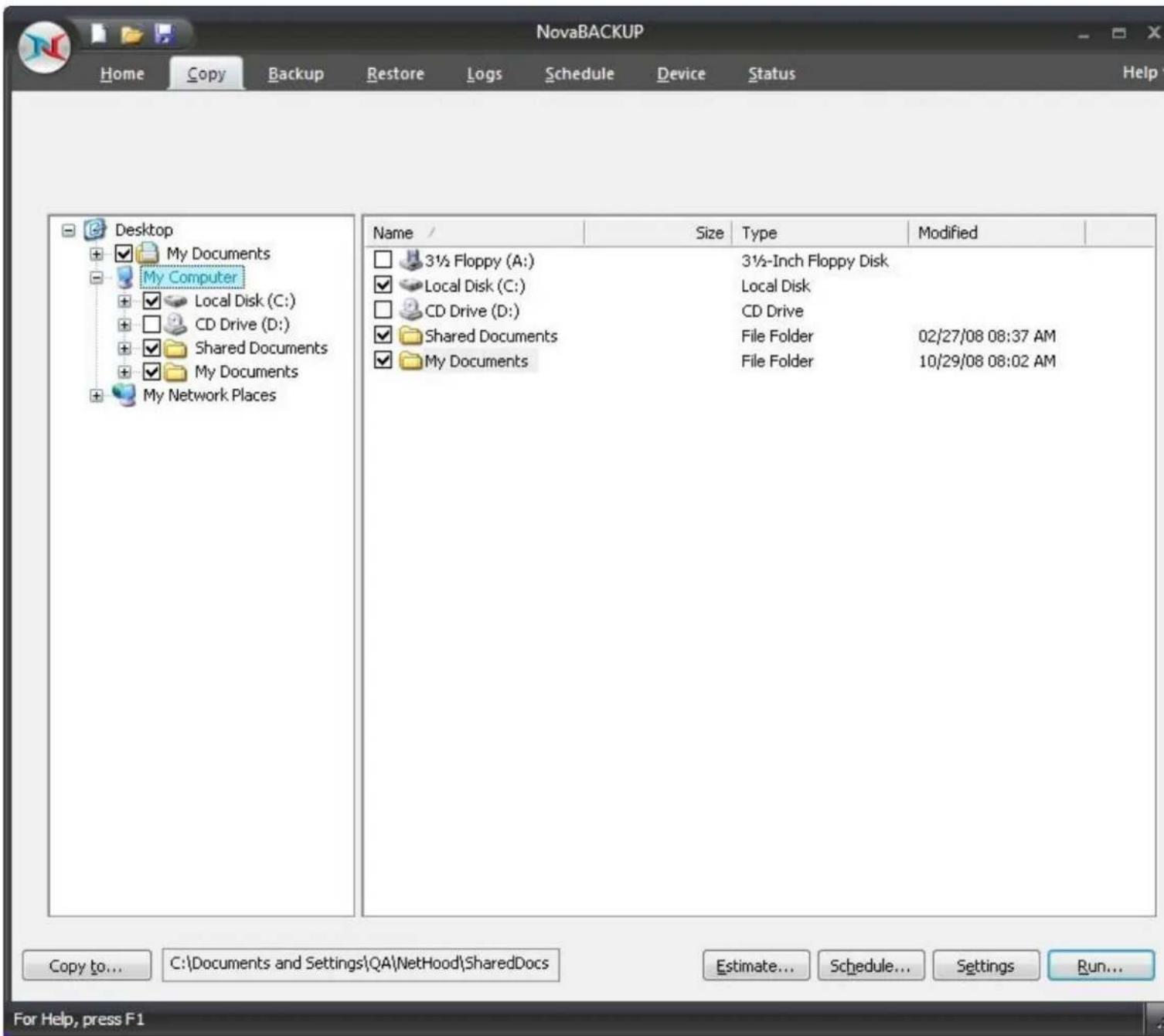Sort by the Name column header
Viewport: 1164px width, 1036px height.
[x=473, y=233]
